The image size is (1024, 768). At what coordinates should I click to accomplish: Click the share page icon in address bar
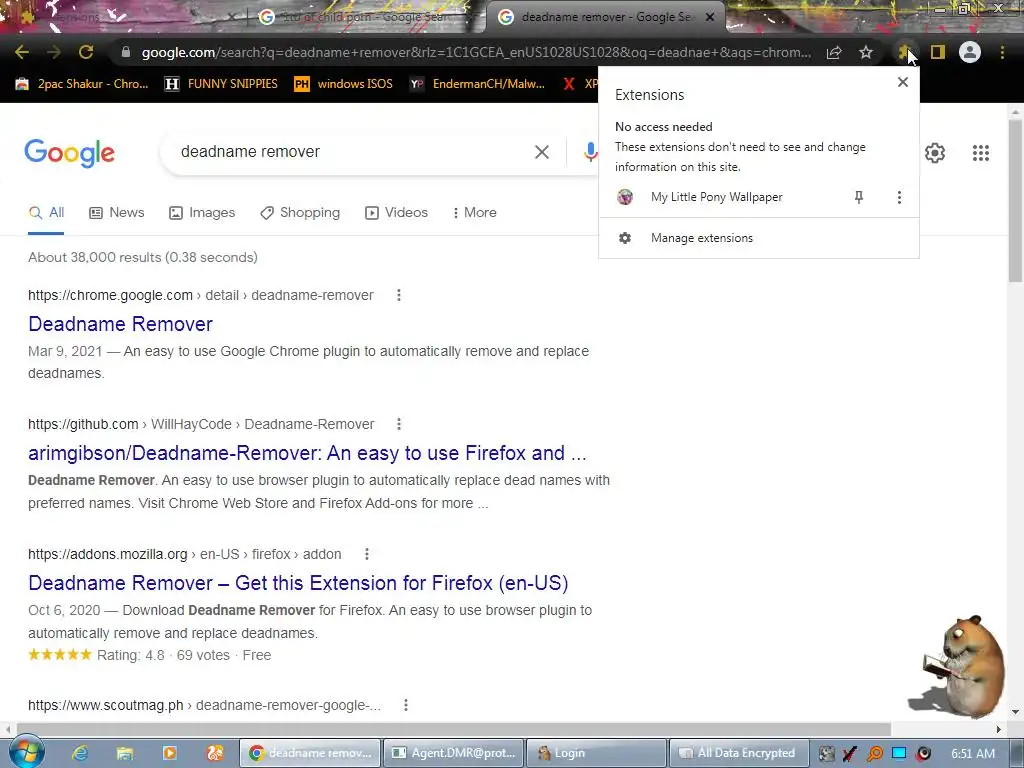[834, 52]
